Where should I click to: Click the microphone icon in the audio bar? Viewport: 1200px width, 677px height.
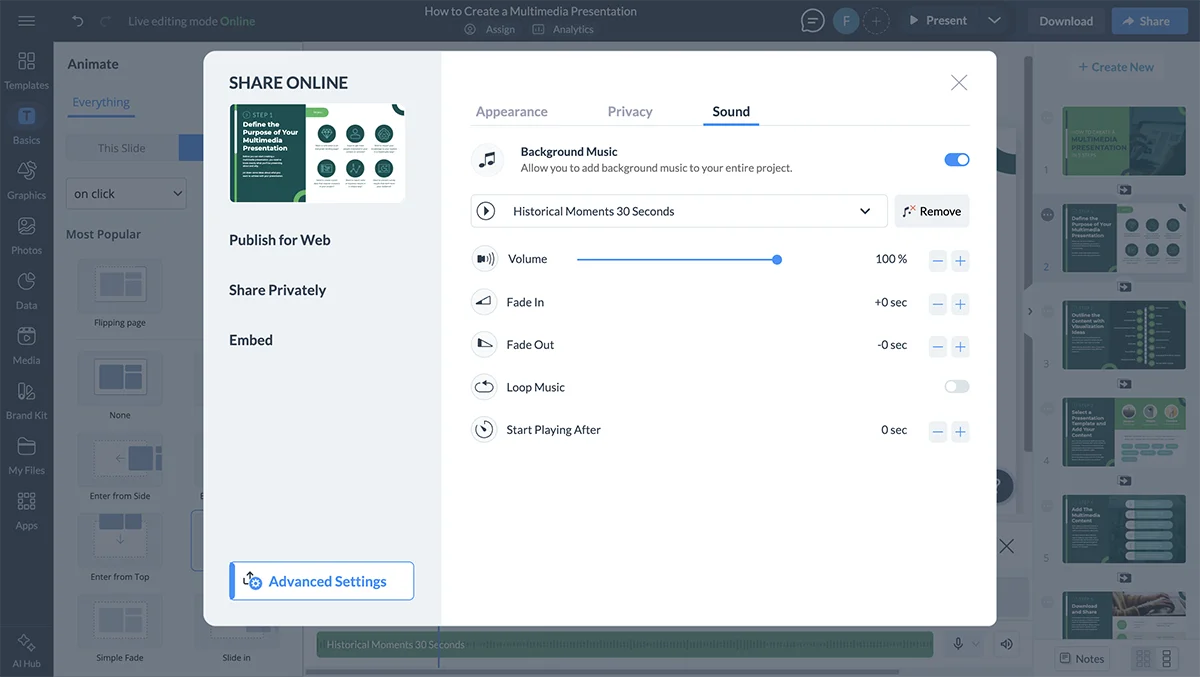point(958,645)
